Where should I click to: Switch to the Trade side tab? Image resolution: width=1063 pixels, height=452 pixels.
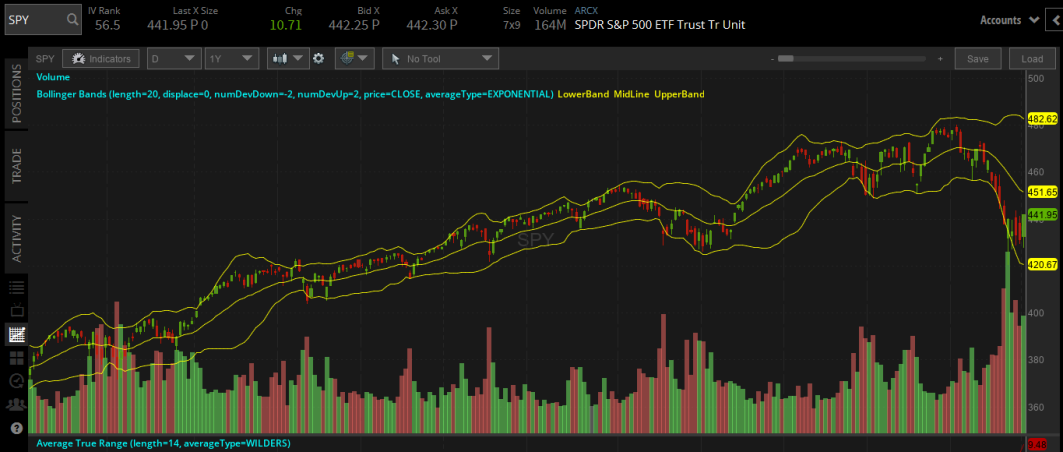[x=16, y=165]
